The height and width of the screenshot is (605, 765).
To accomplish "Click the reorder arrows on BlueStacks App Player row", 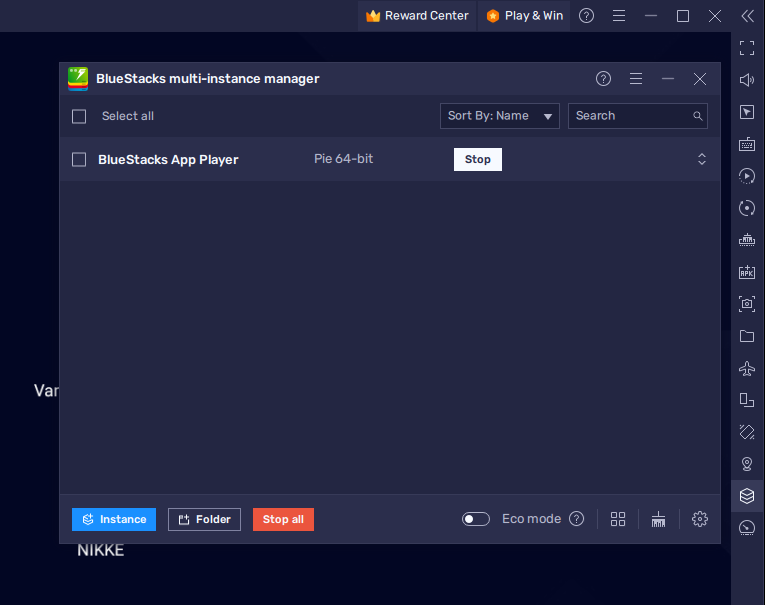I will (x=702, y=159).
